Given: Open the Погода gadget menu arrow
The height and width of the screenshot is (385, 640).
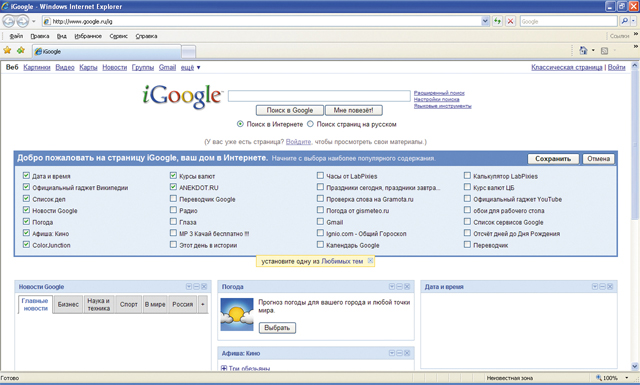Looking at the screenshot, I should (391, 287).
